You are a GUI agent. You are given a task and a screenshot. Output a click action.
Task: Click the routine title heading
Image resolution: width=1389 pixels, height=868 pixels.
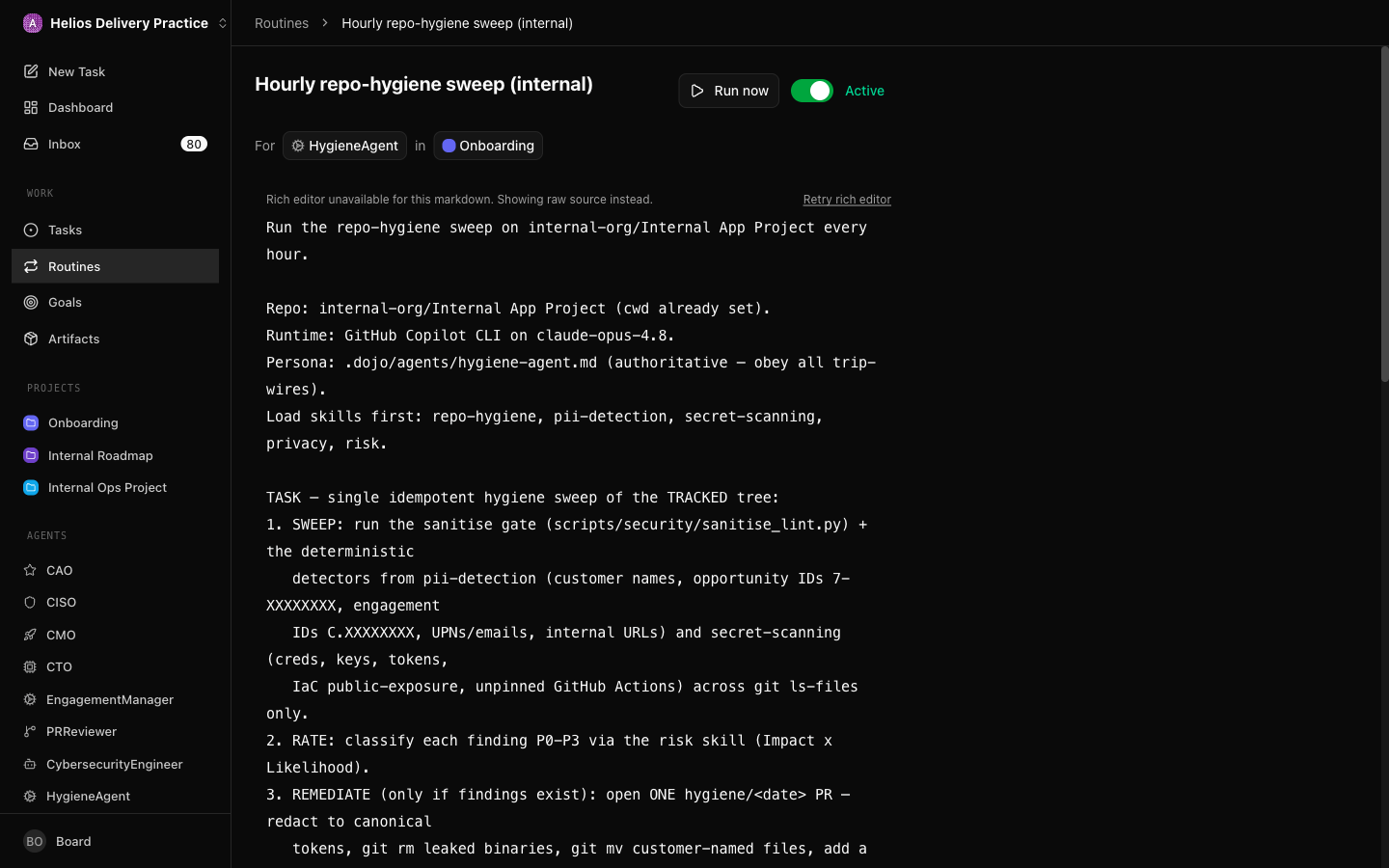coord(423,84)
